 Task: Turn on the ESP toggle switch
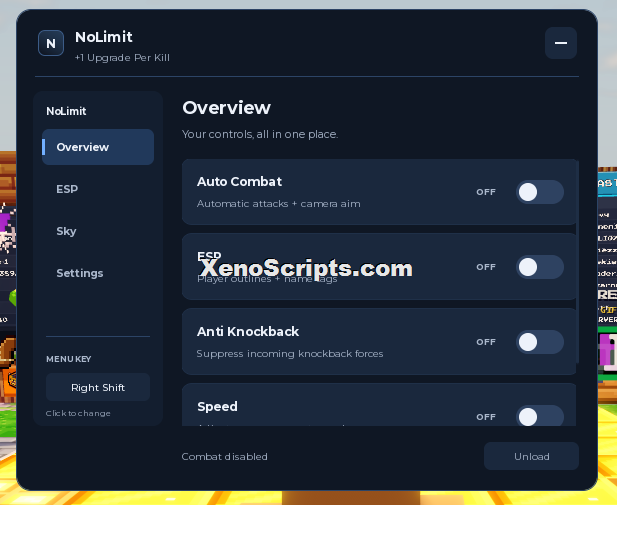click(x=539, y=267)
